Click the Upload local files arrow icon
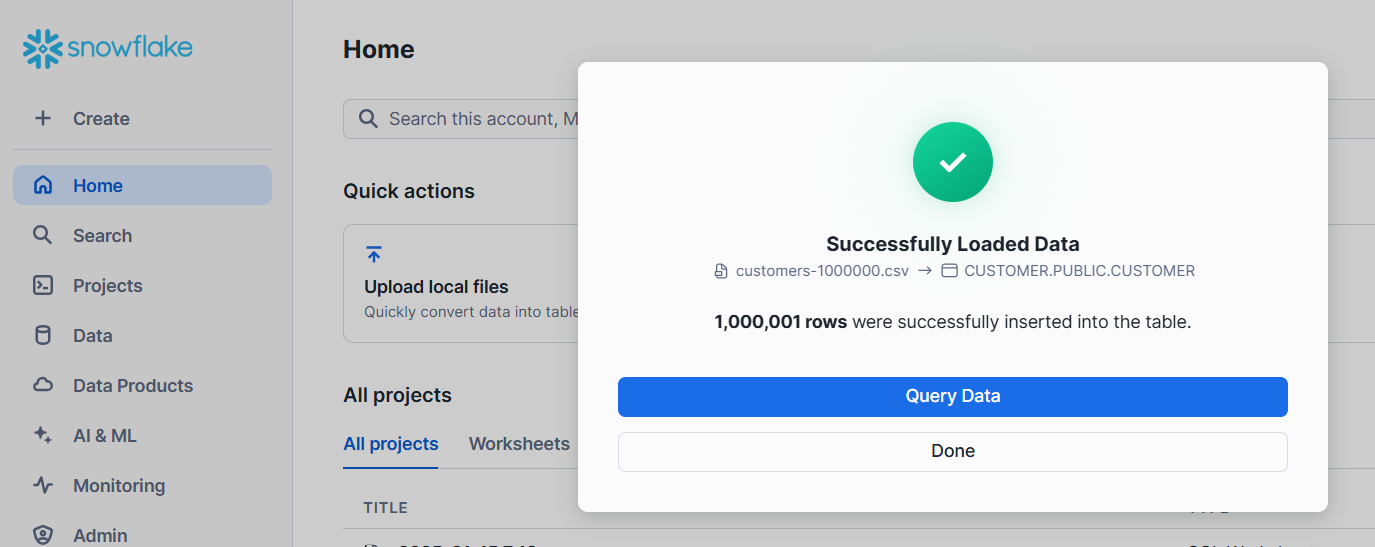This screenshot has width=1375, height=547. click(374, 254)
